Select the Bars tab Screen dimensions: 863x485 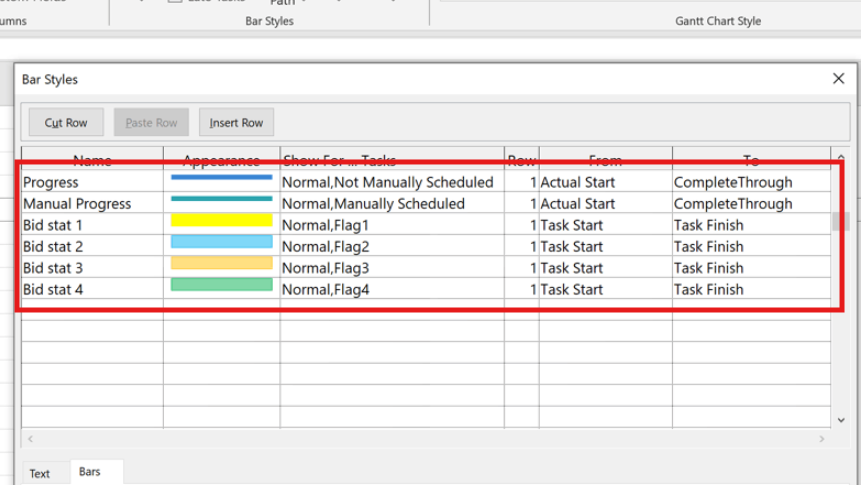click(90, 472)
